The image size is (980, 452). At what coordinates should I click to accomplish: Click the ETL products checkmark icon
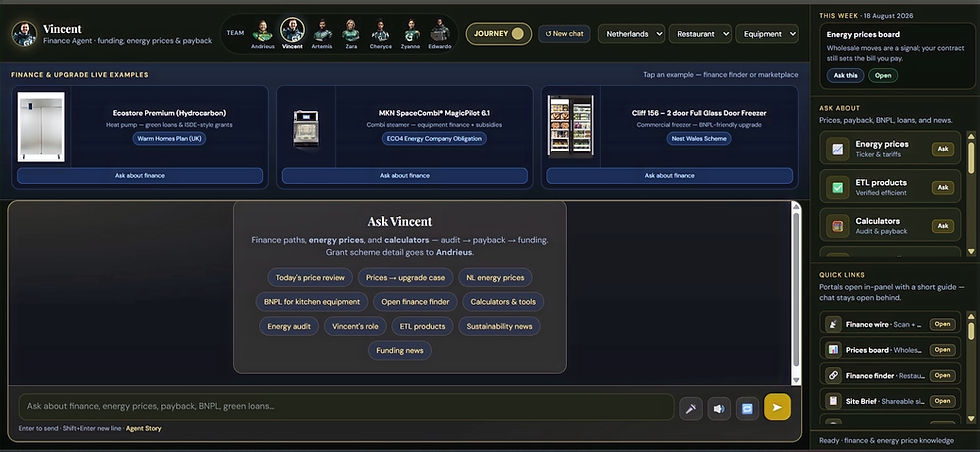pyautogui.click(x=838, y=188)
